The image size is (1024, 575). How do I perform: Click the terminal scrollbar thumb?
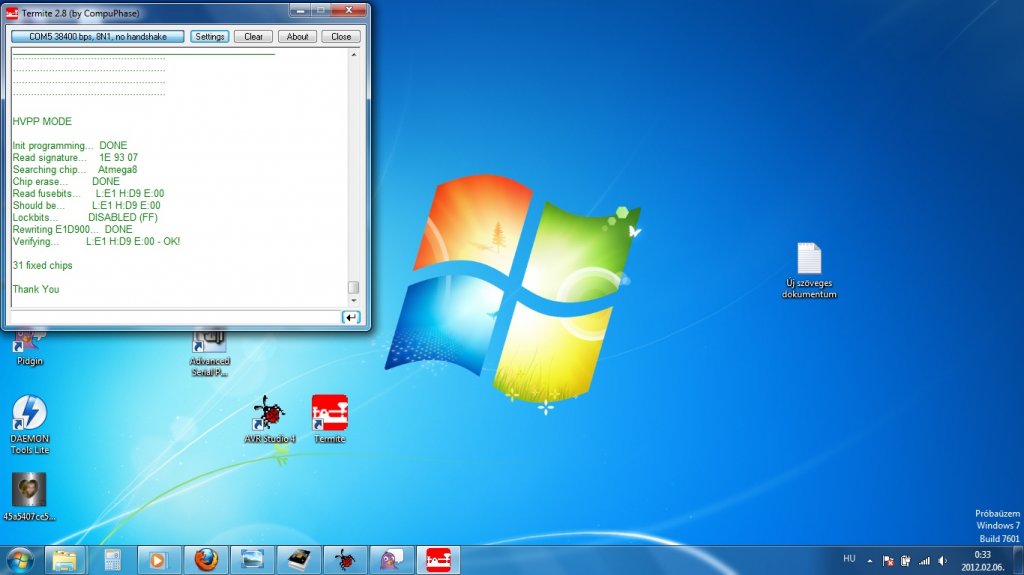[x=354, y=288]
